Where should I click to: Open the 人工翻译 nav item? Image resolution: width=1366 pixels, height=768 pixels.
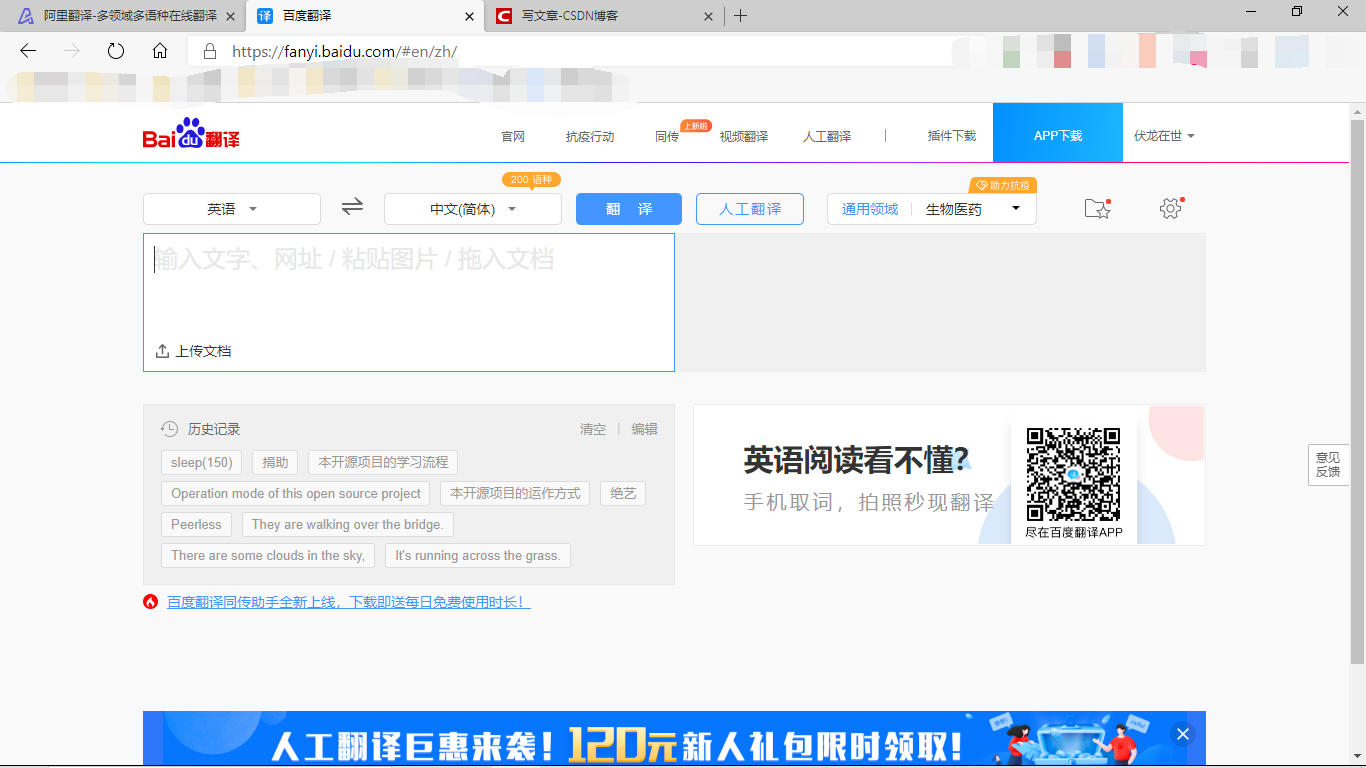coord(827,136)
